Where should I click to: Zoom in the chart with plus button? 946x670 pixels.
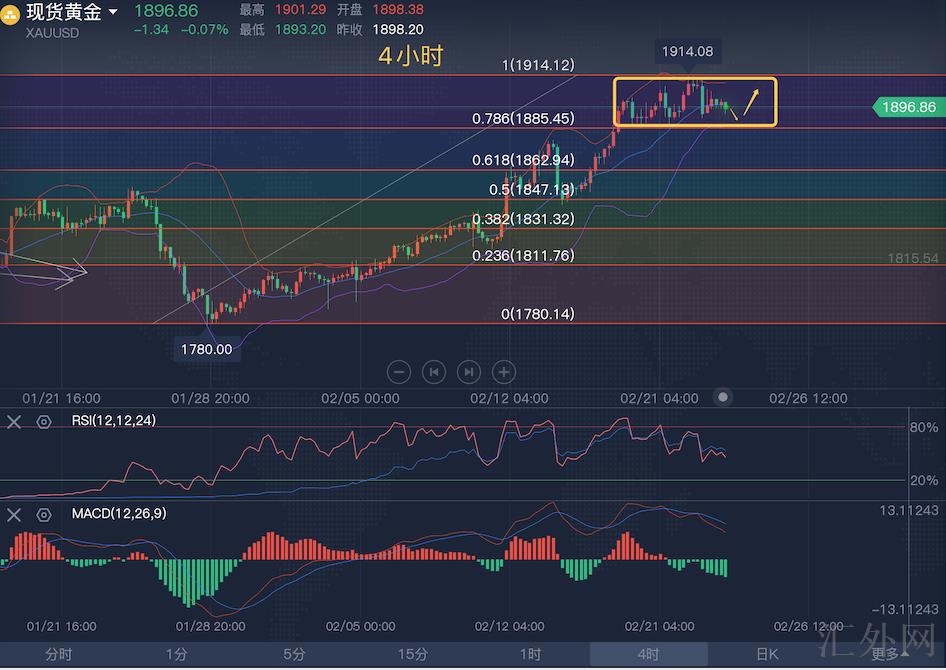click(504, 372)
